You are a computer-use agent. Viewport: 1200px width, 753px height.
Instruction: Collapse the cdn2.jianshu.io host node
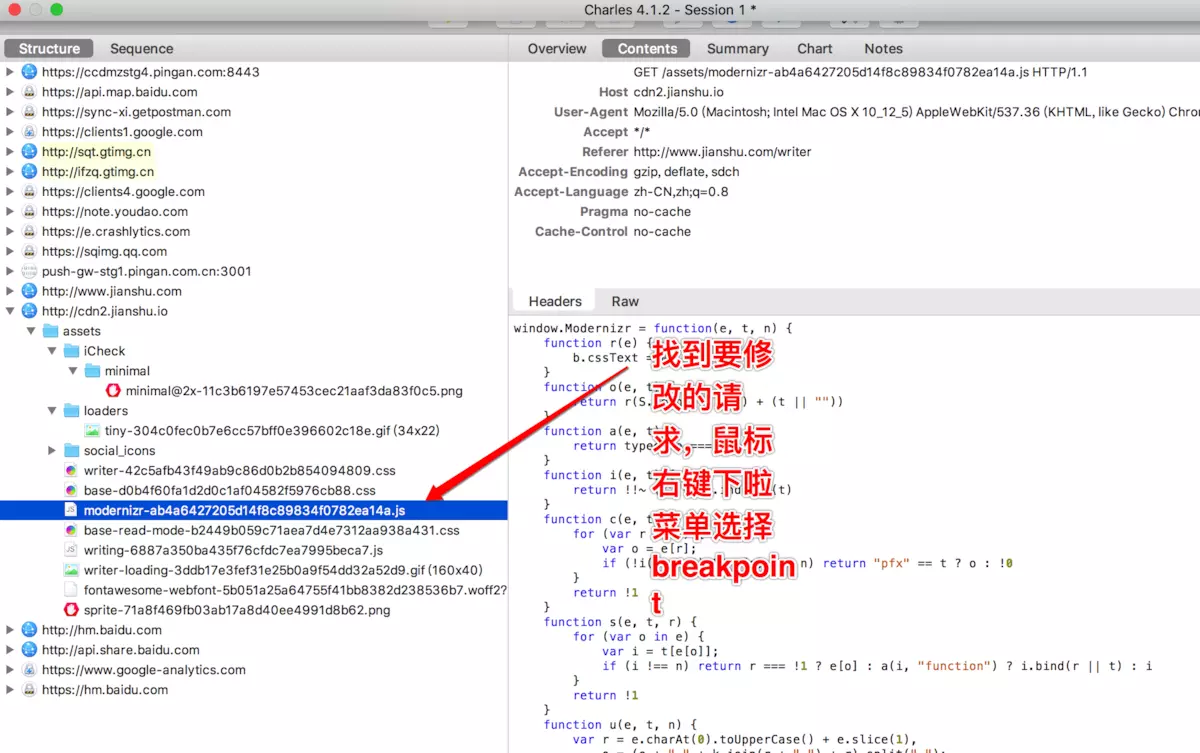coord(11,311)
